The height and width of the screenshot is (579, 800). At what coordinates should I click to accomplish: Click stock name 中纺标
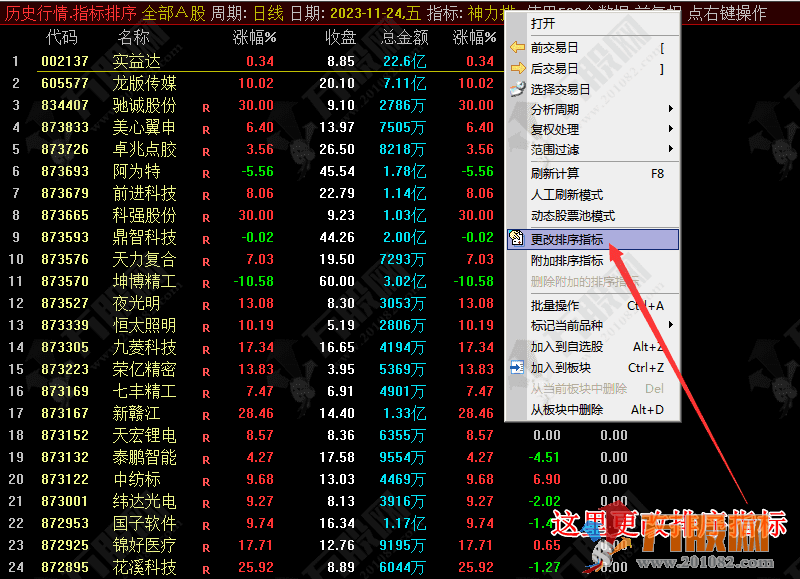click(x=136, y=479)
